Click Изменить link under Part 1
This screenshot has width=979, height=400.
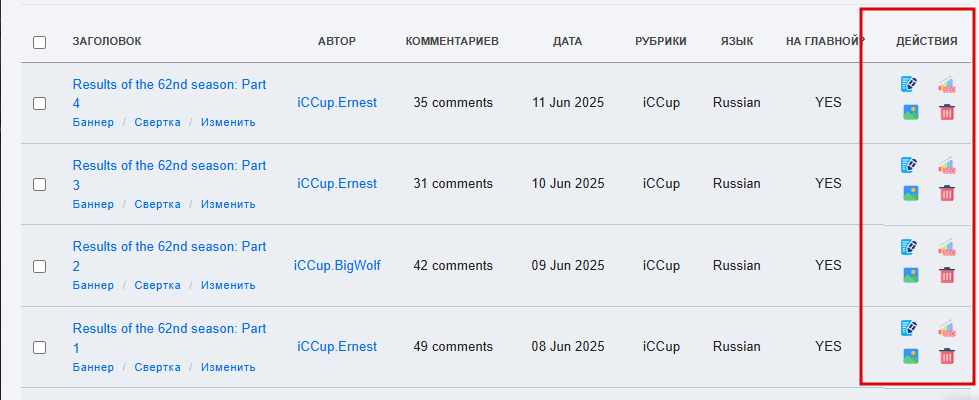228,367
